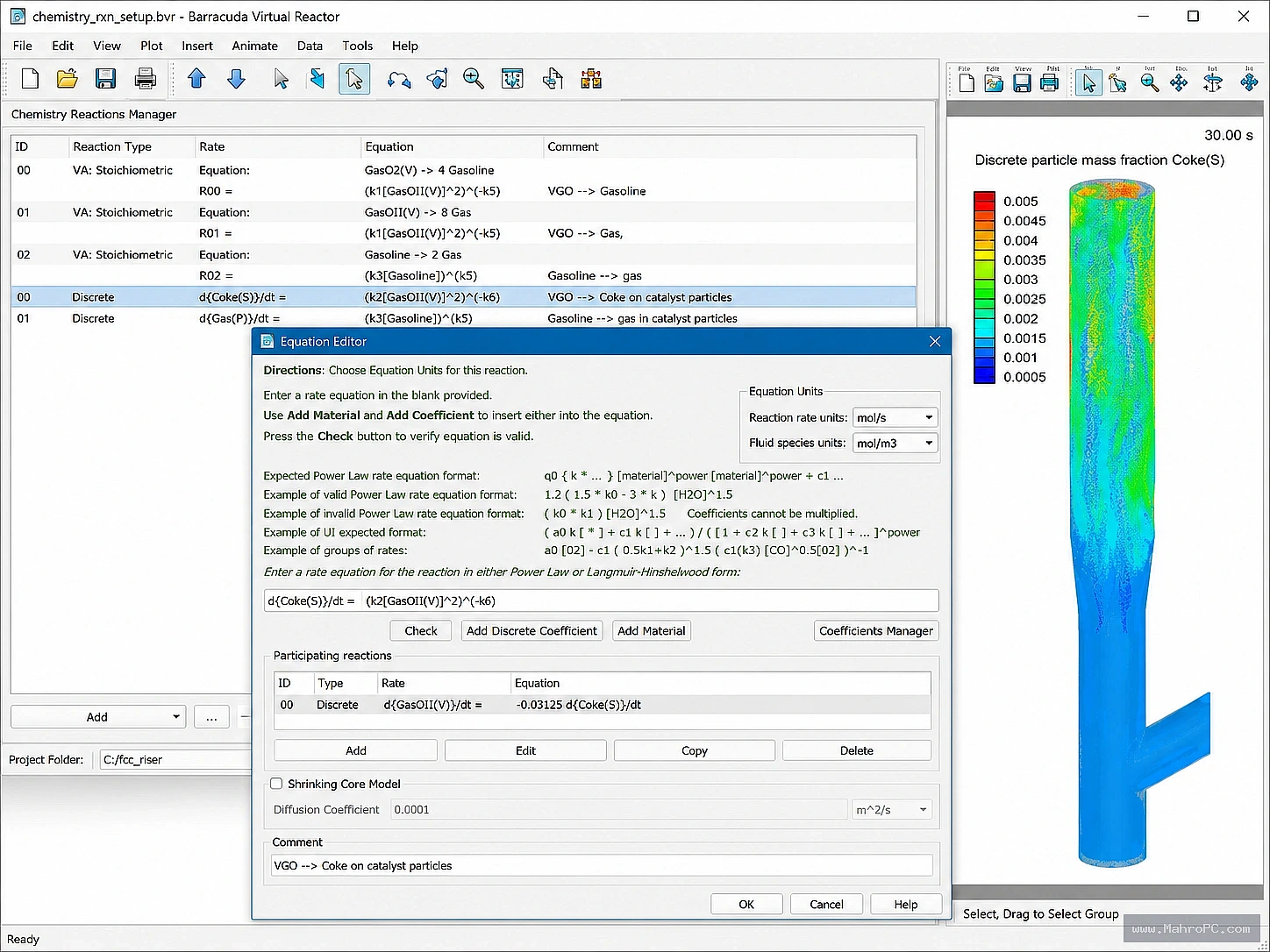Open the Plot menu

click(152, 46)
